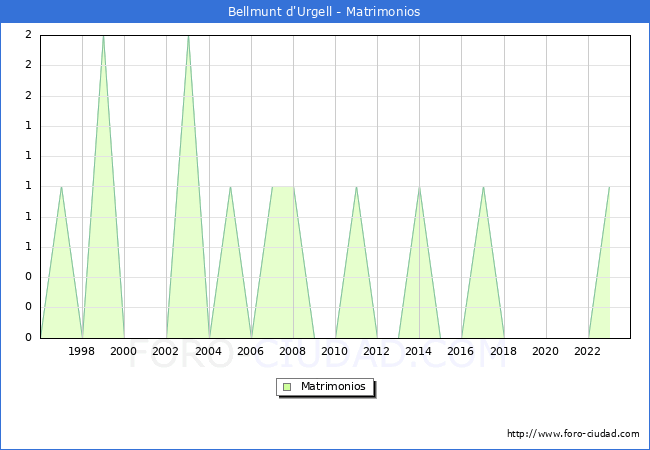Click the 1997 data peak
The image size is (650, 450).
click(61, 187)
